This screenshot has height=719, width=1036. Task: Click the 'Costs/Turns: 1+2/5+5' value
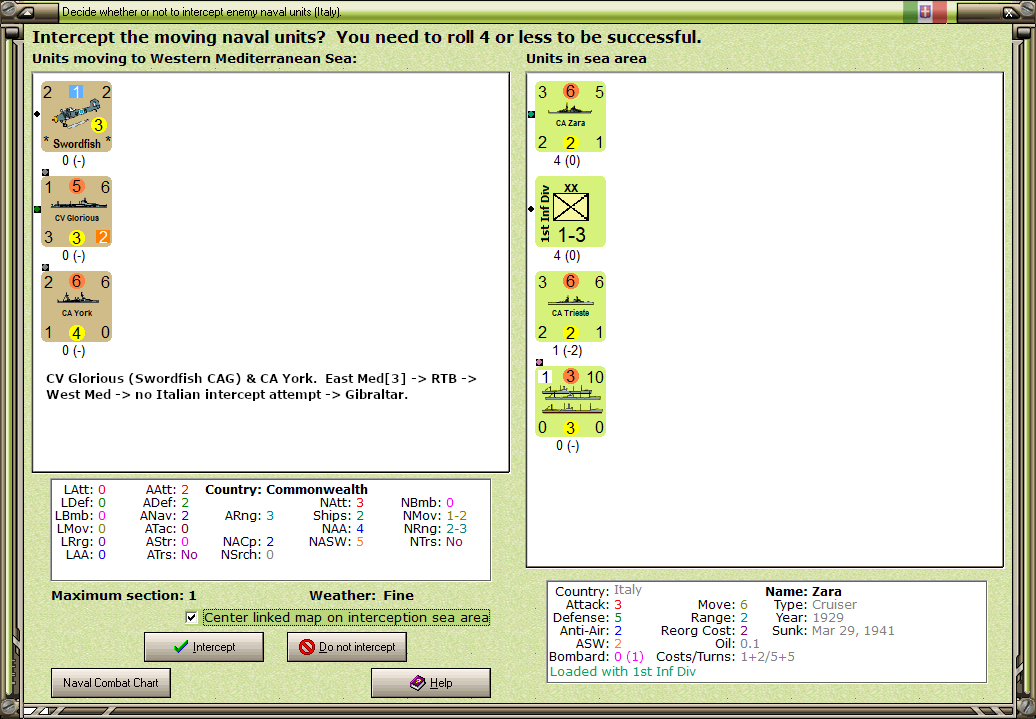pyautogui.click(x=725, y=657)
